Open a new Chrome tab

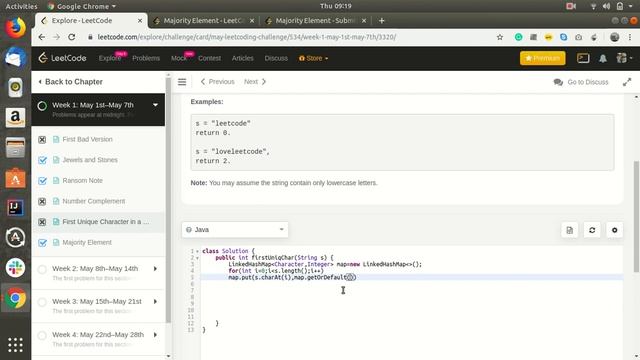[382, 20]
